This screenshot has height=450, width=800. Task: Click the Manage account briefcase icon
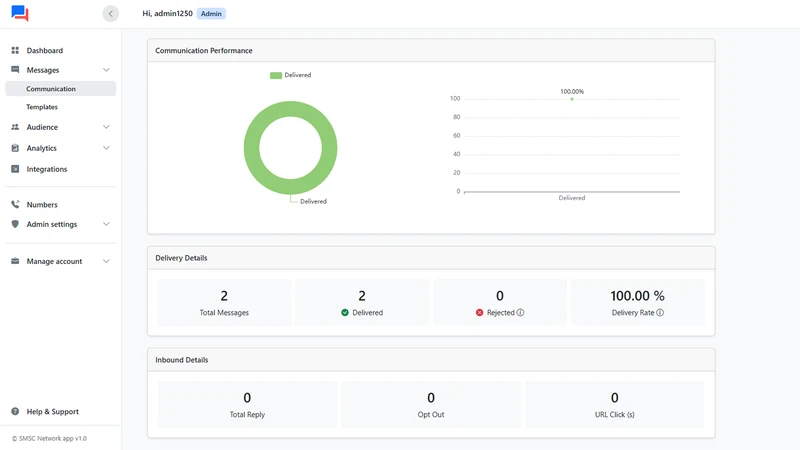click(15, 261)
